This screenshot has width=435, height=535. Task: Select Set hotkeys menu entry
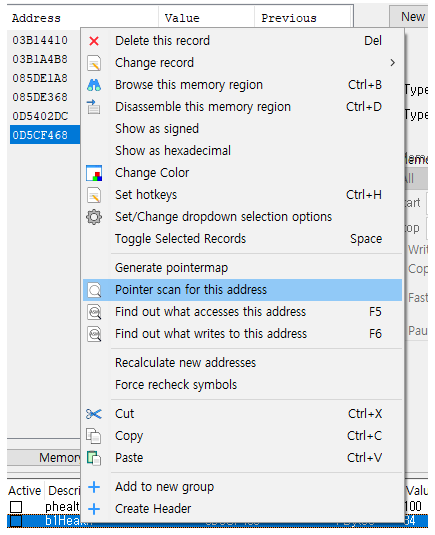(243, 195)
